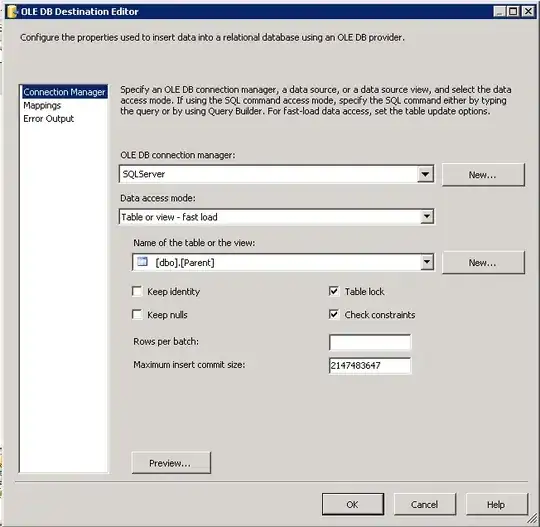Click the OLE DB Destination Editor title icon
This screenshot has width=540, height=527.
click(x=12, y=12)
